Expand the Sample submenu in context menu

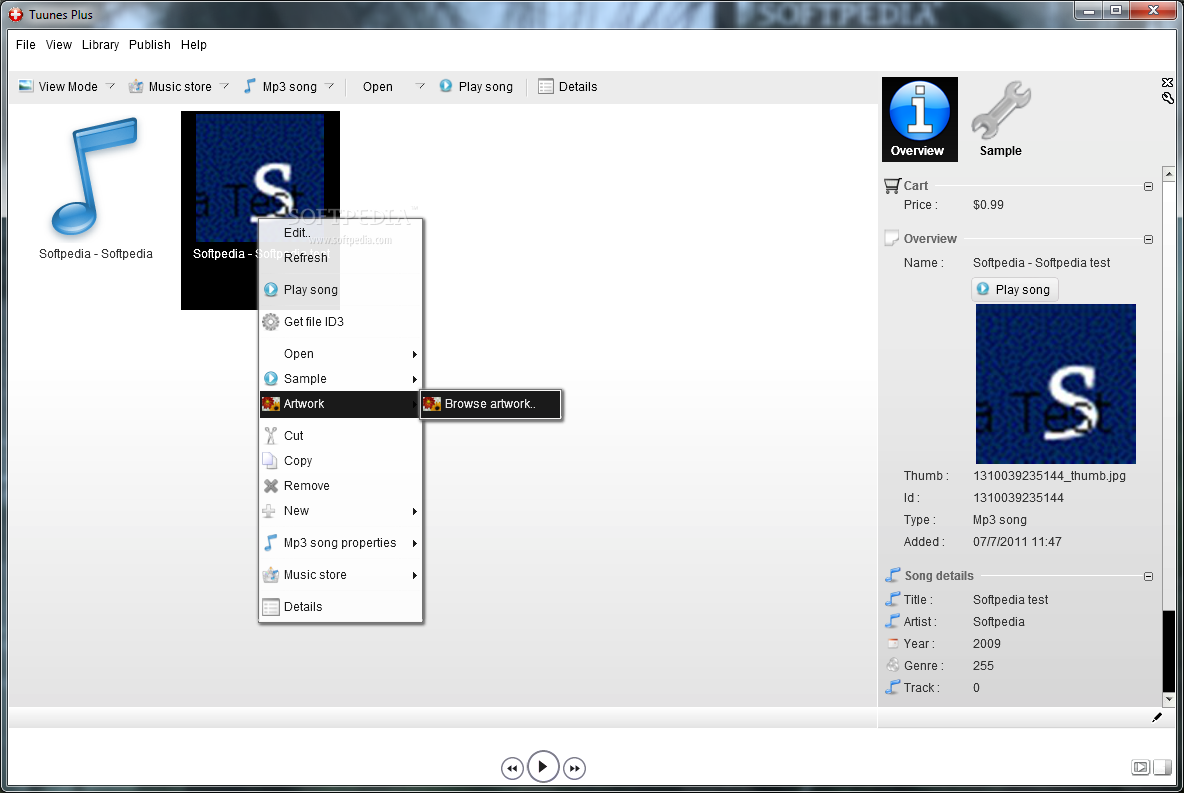(340, 379)
